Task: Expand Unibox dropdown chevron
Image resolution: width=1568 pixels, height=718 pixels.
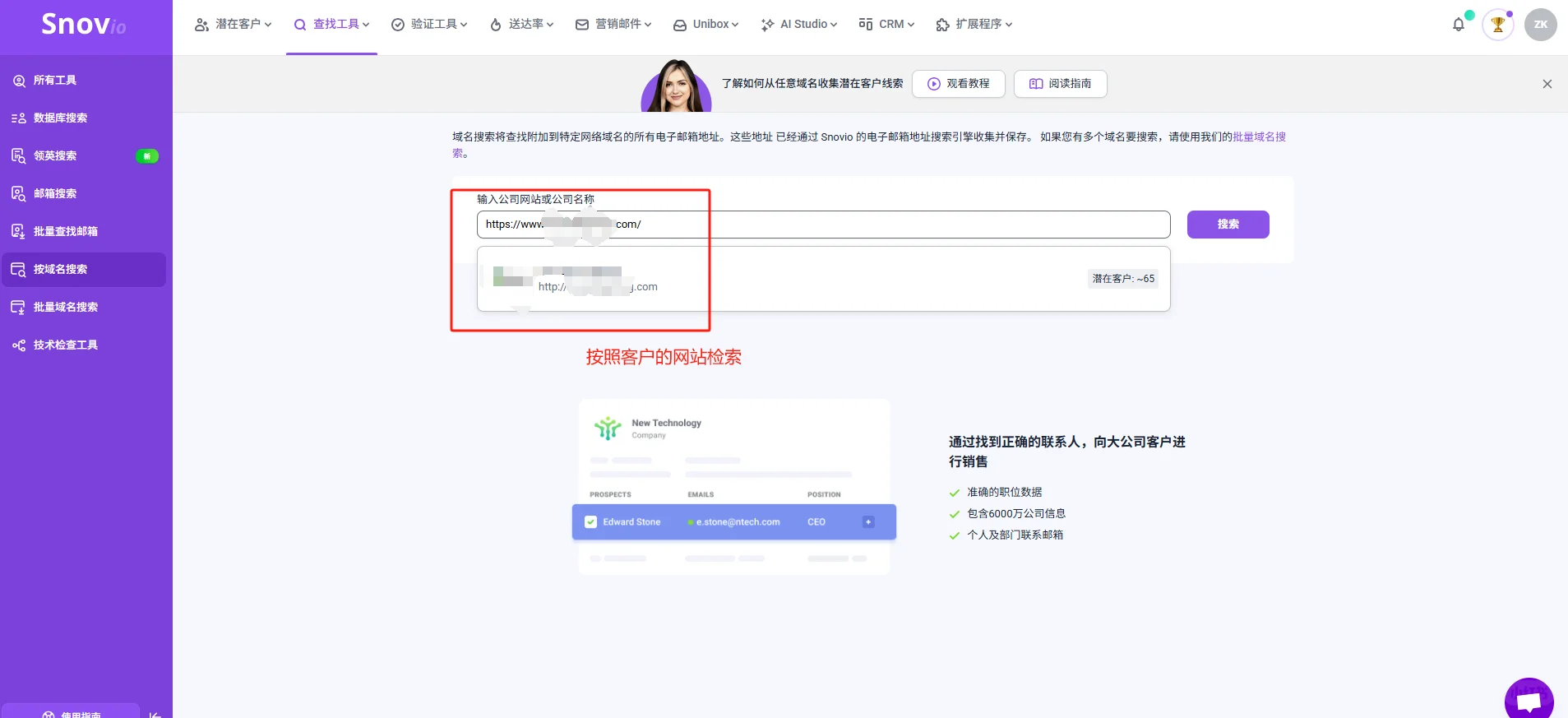Action: (735, 25)
